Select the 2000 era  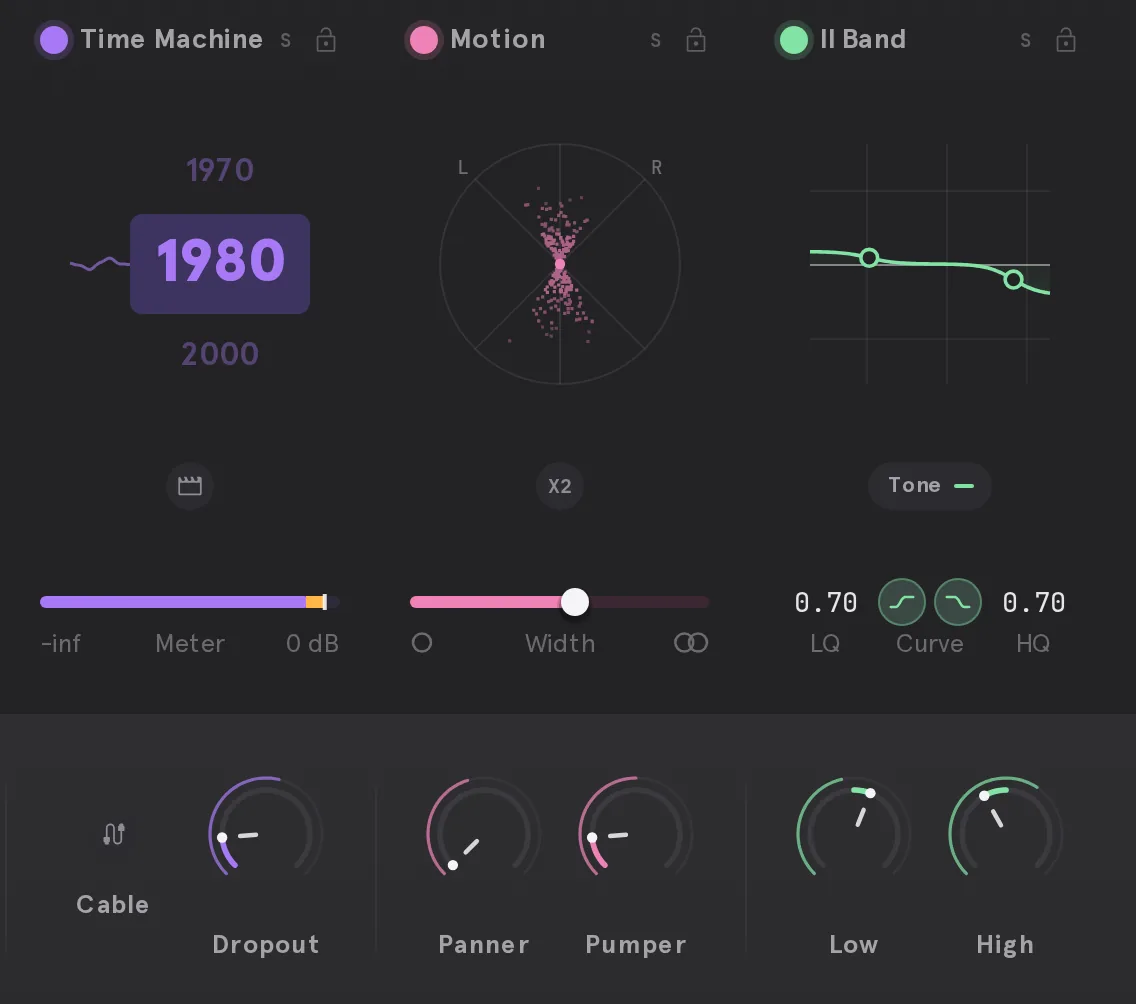[220, 354]
